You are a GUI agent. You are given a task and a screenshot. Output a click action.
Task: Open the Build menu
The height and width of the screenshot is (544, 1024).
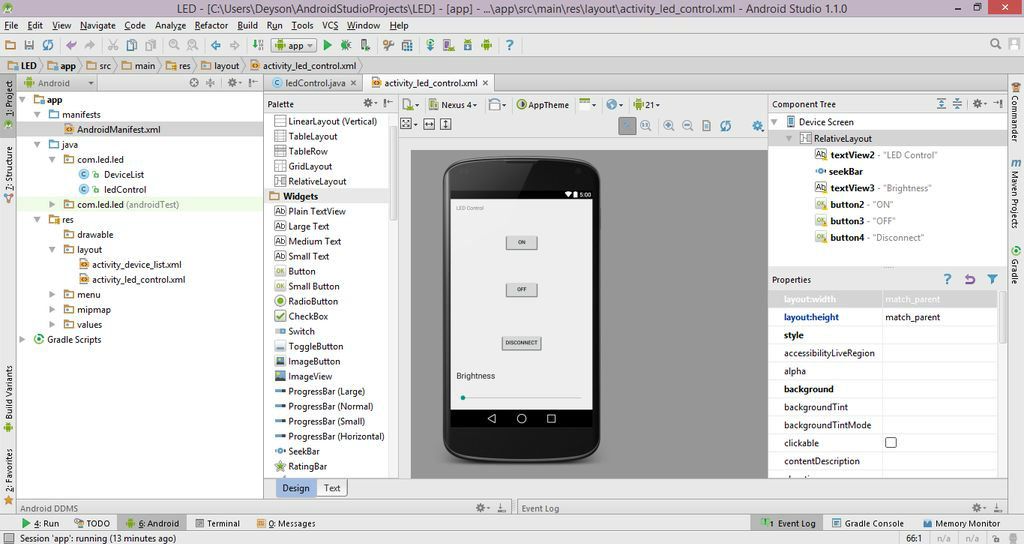pyautogui.click(x=247, y=25)
